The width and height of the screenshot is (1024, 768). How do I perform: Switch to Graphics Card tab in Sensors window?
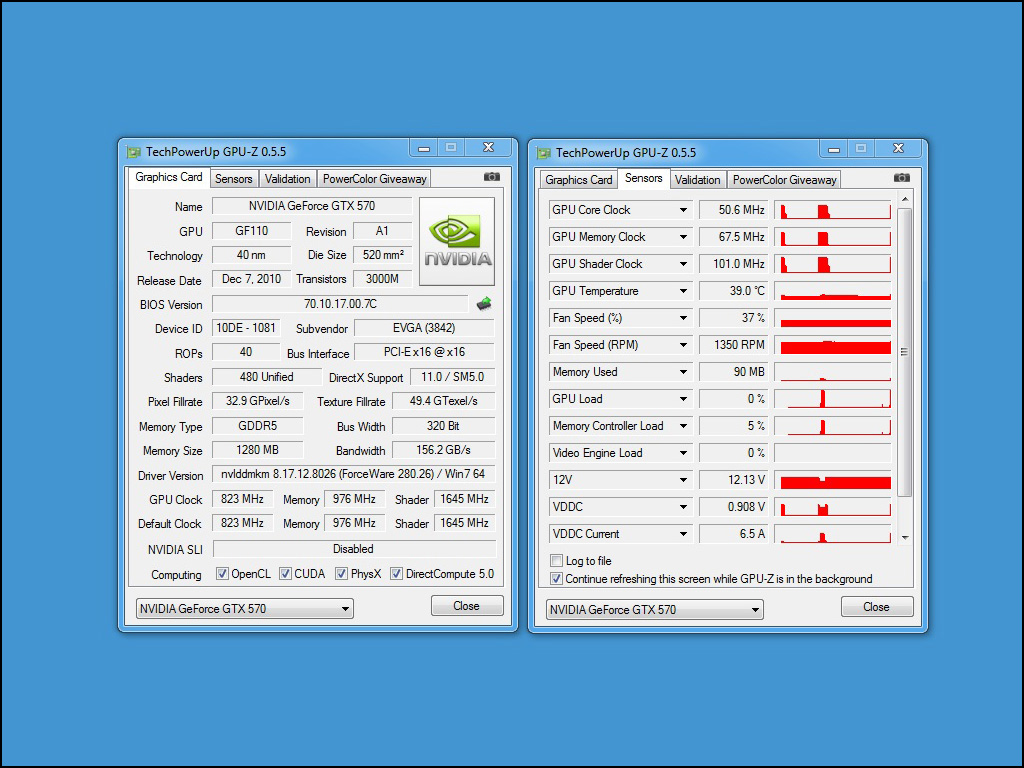579,180
